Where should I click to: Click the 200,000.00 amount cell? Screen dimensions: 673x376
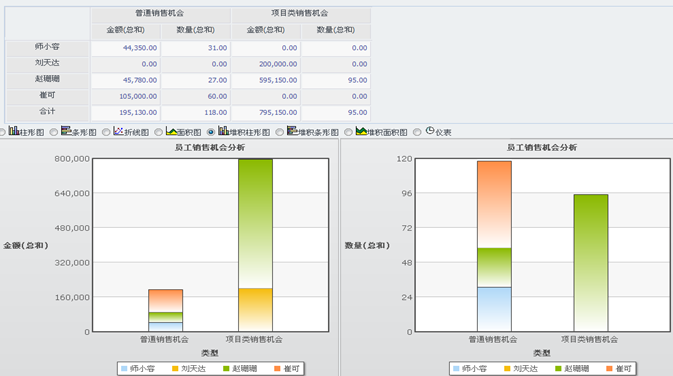[x=266, y=64]
